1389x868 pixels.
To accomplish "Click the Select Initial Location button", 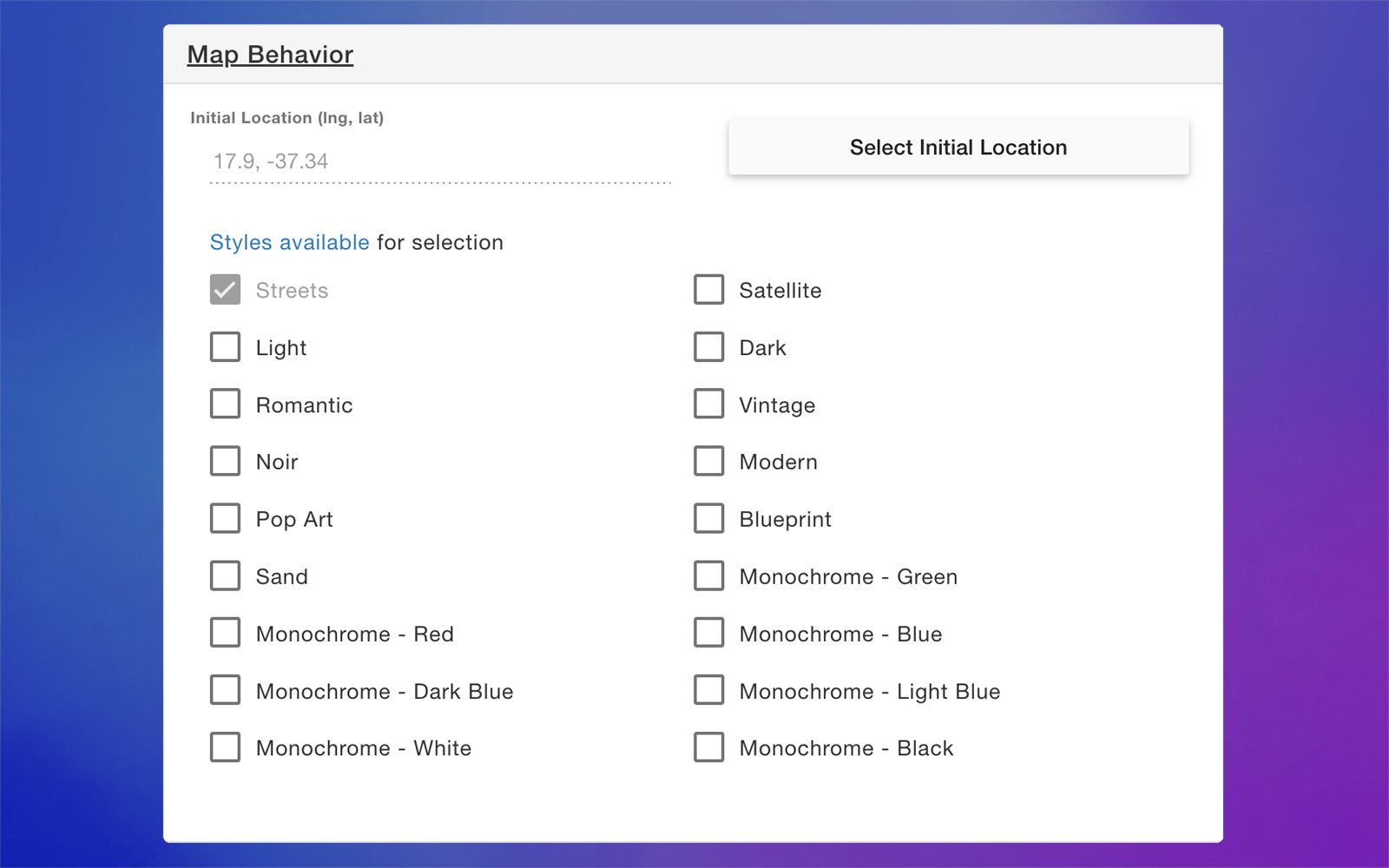I will [958, 147].
